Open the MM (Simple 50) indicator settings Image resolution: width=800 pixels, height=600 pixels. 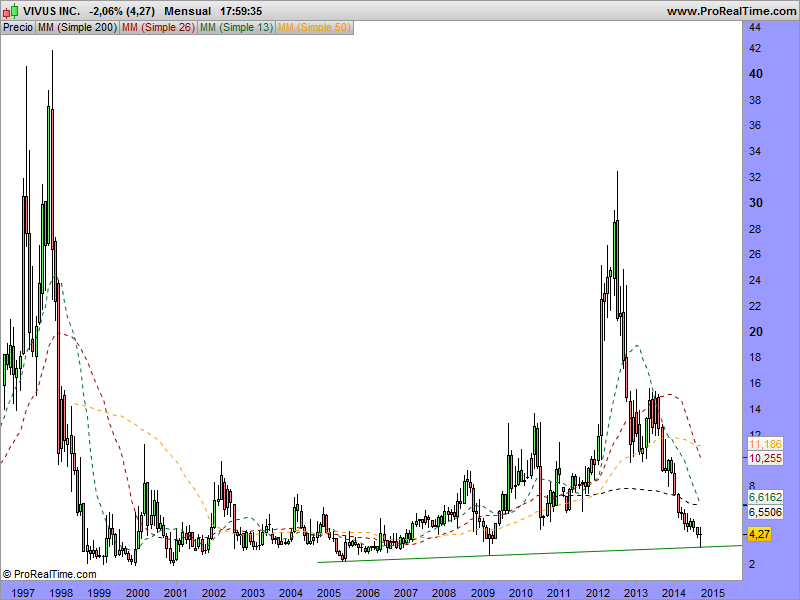tap(314, 28)
